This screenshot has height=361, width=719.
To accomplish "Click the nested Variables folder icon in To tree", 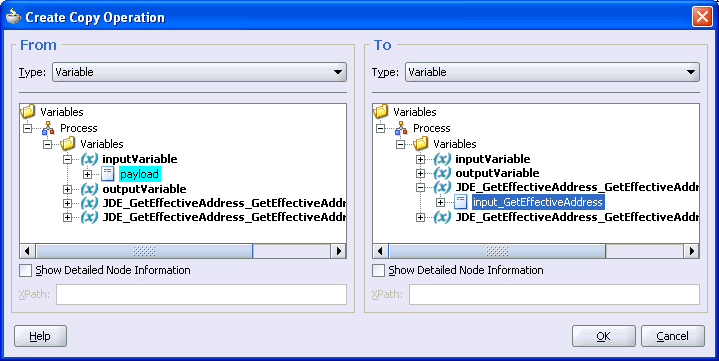I will pos(421,144).
